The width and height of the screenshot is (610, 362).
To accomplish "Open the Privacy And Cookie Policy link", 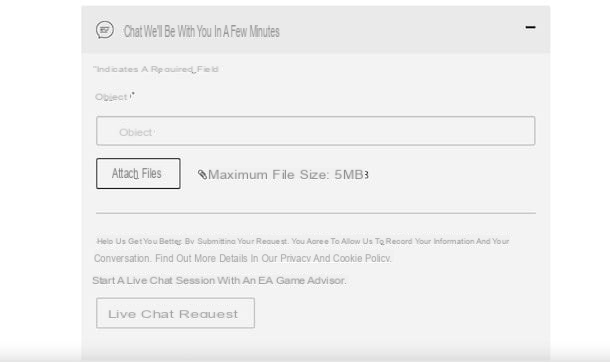I will [335, 259].
